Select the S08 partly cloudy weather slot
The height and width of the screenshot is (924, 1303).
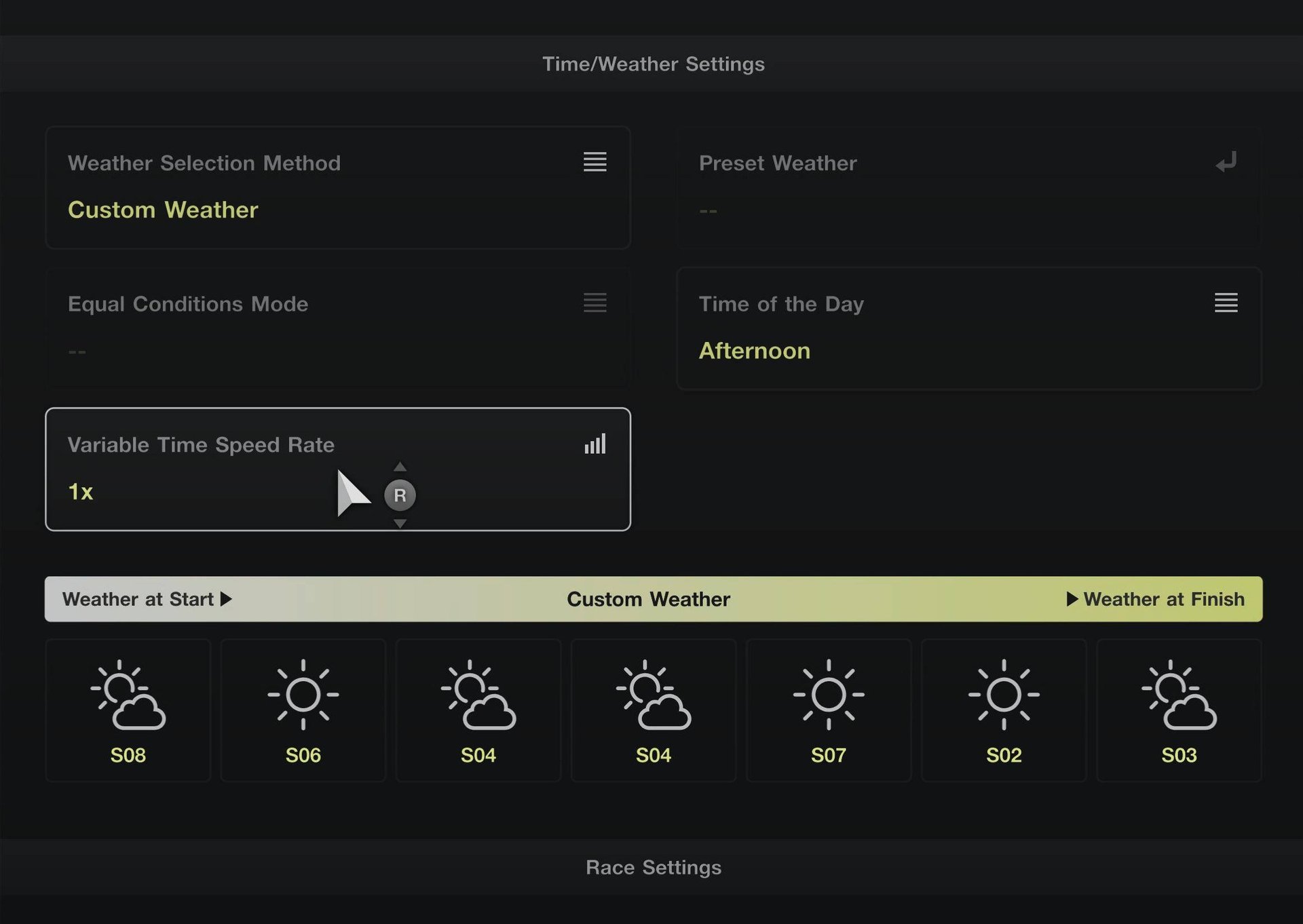tap(128, 710)
